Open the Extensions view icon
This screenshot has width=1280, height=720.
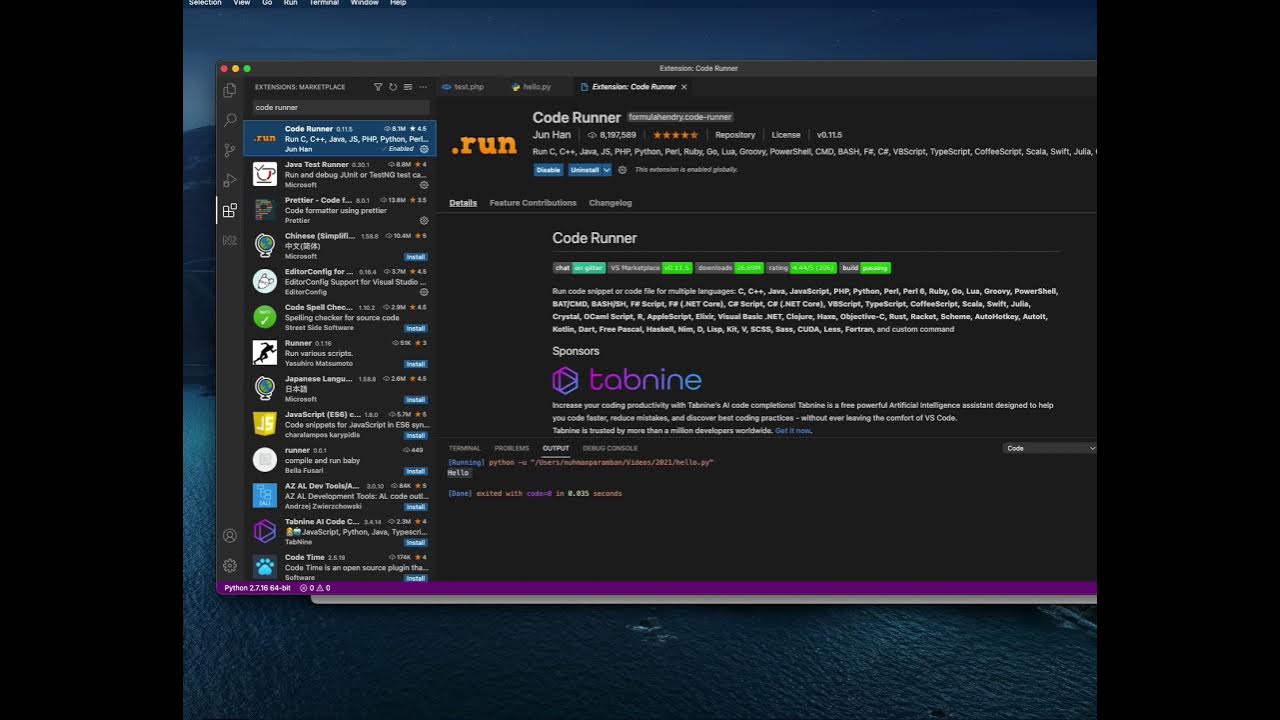[x=230, y=210]
